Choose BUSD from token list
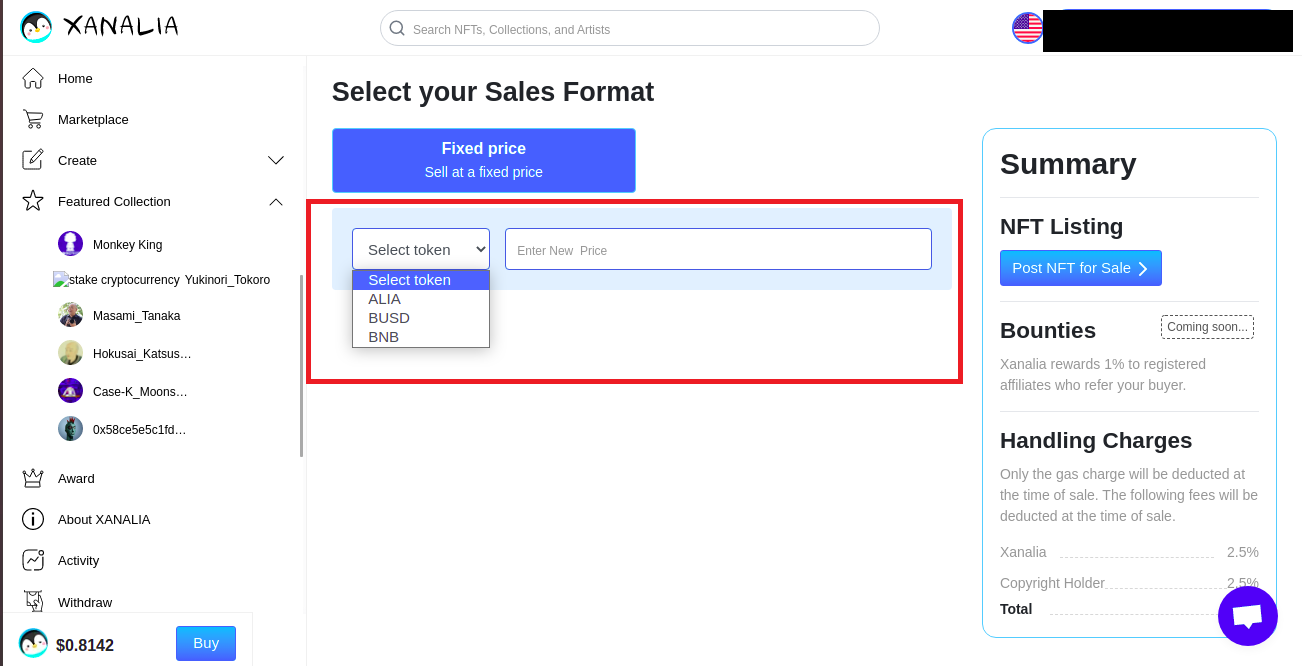The image size is (1302, 666). [388, 318]
